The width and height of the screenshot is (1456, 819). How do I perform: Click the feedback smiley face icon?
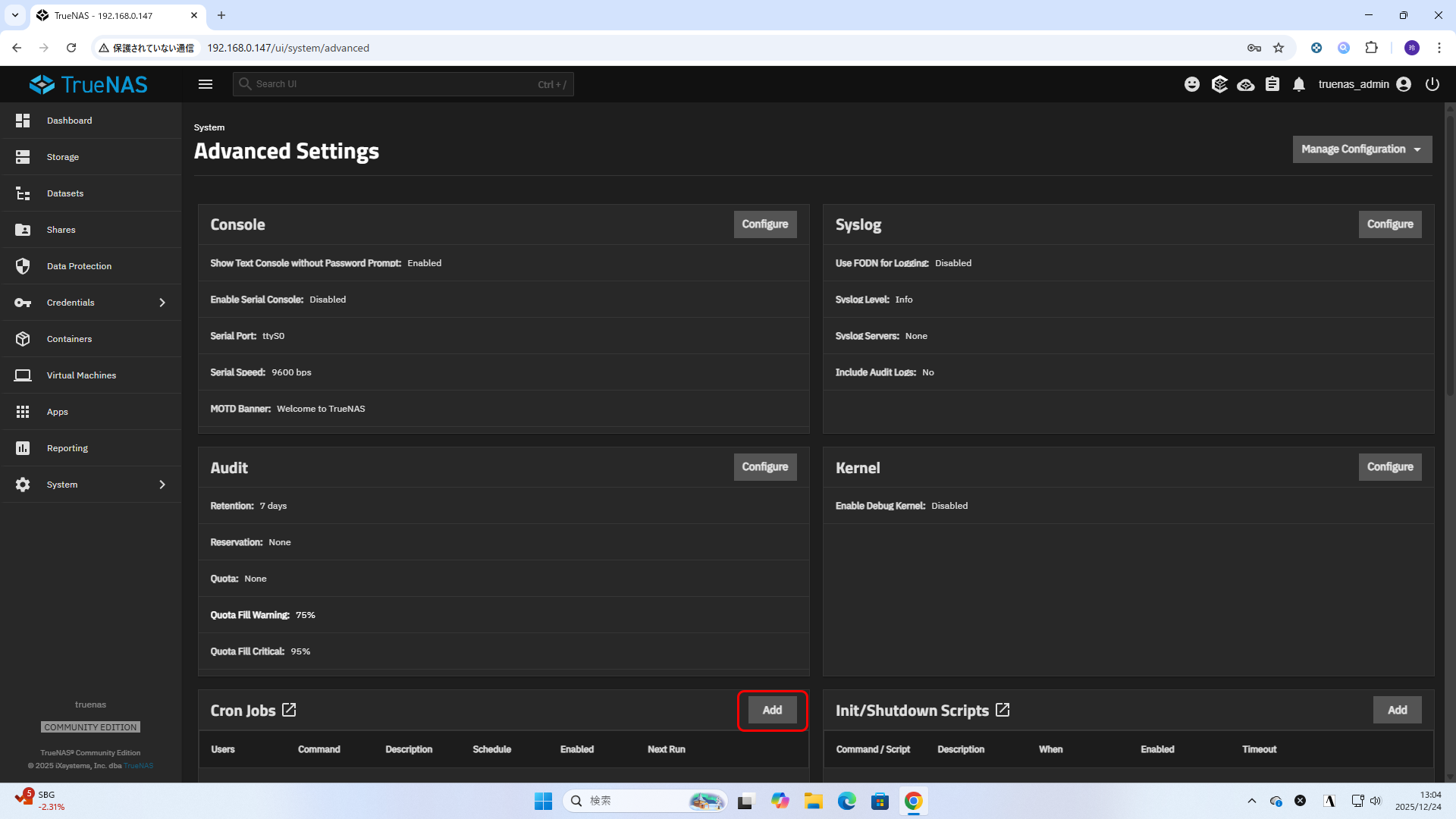1192,84
